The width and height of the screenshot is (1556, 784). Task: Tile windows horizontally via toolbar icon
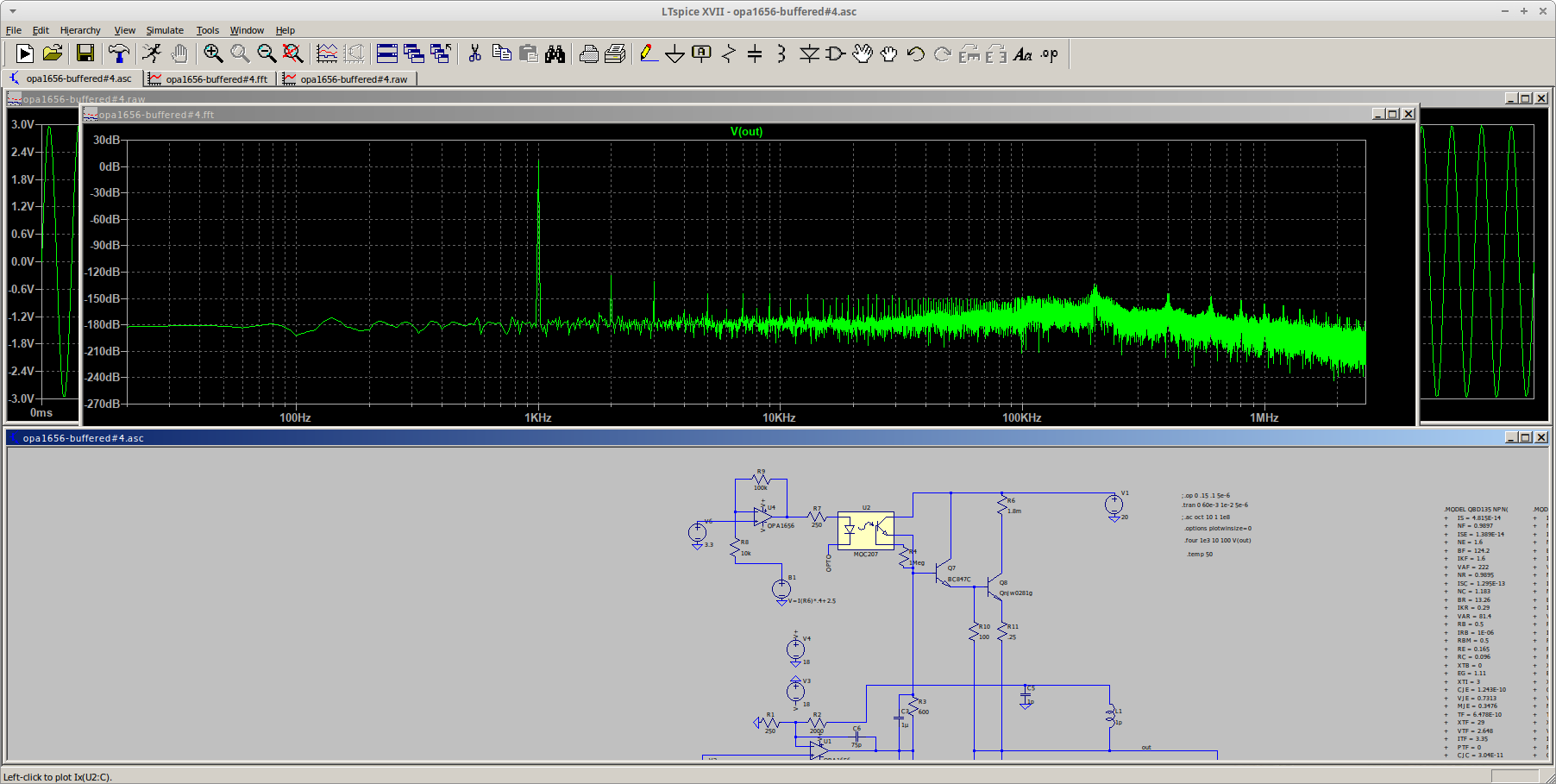point(387,53)
